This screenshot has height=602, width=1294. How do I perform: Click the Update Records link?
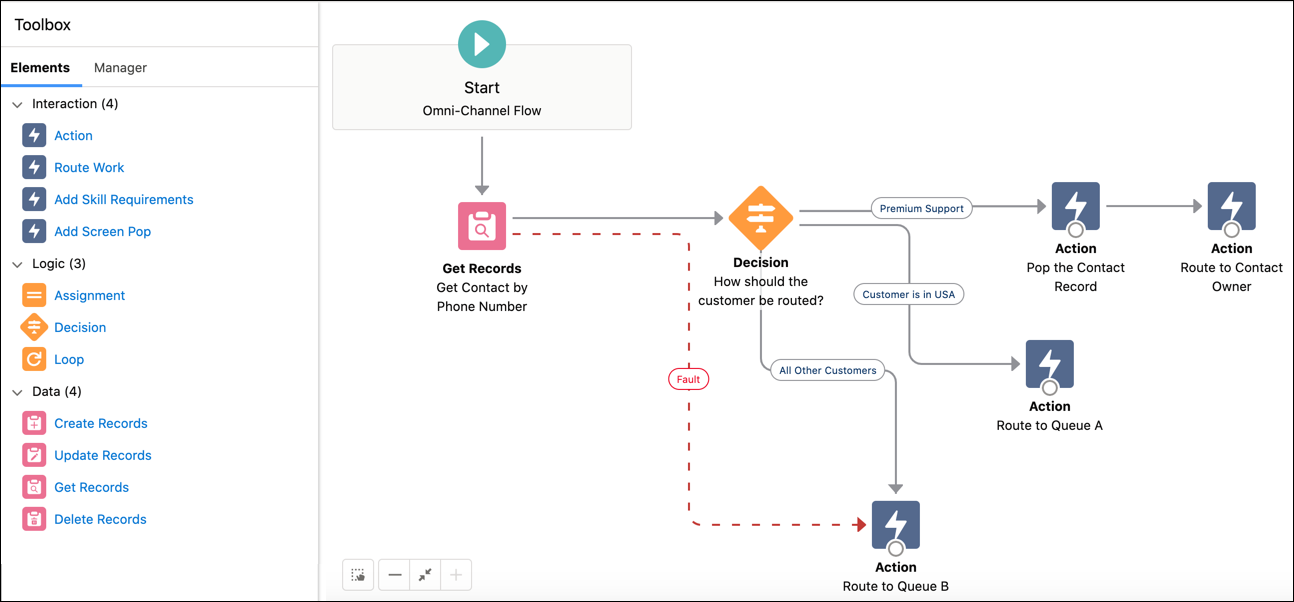pos(102,455)
